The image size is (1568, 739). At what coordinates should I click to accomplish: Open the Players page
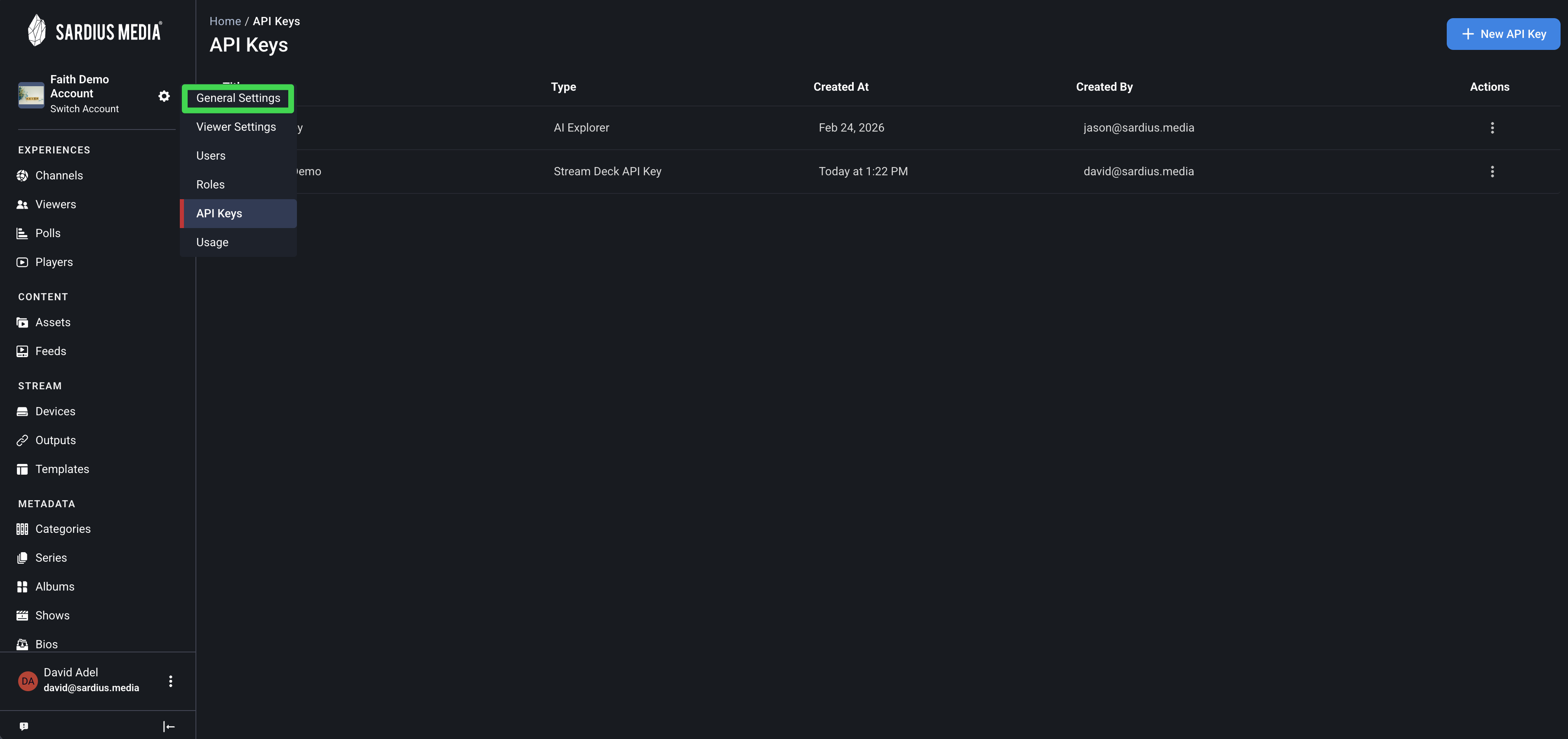[x=54, y=262]
